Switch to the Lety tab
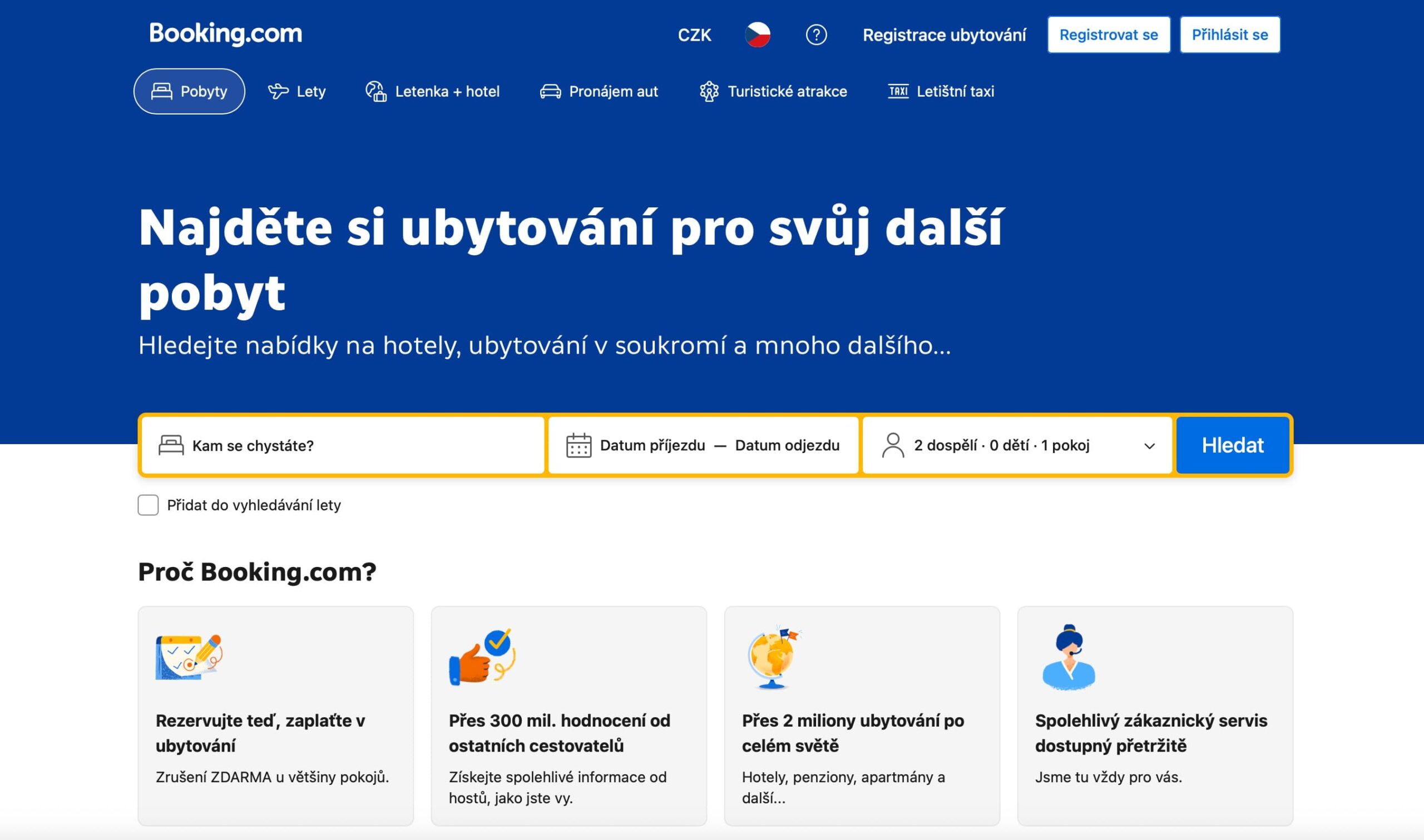Screen dimensions: 1424x840 298,91
